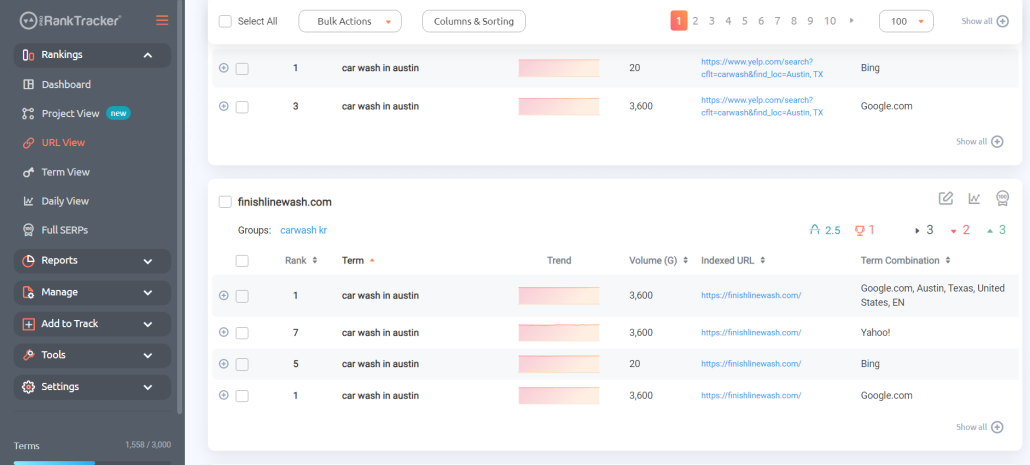Expand the Reports section
Image resolution: width=1030 pixels, height=465 pixels.
click(x=92, y=261)
